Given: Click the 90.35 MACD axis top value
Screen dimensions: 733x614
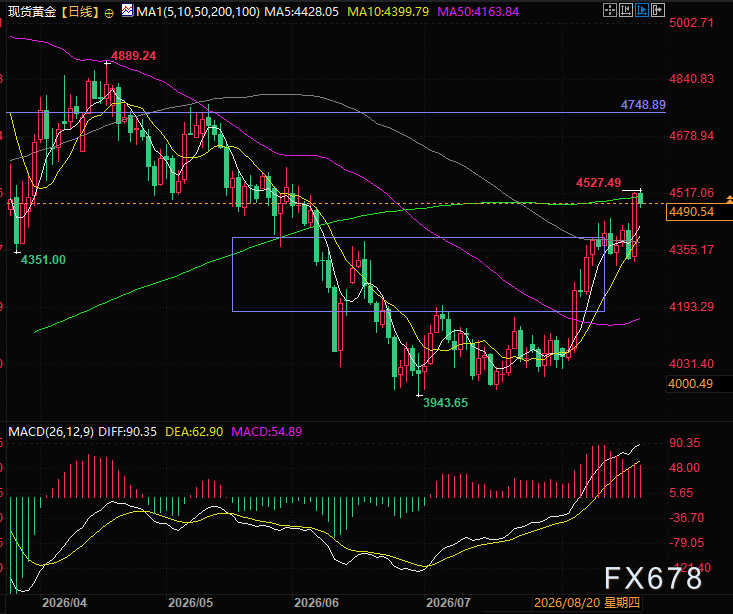Looking at the screenshot, I should pos(684,443).
